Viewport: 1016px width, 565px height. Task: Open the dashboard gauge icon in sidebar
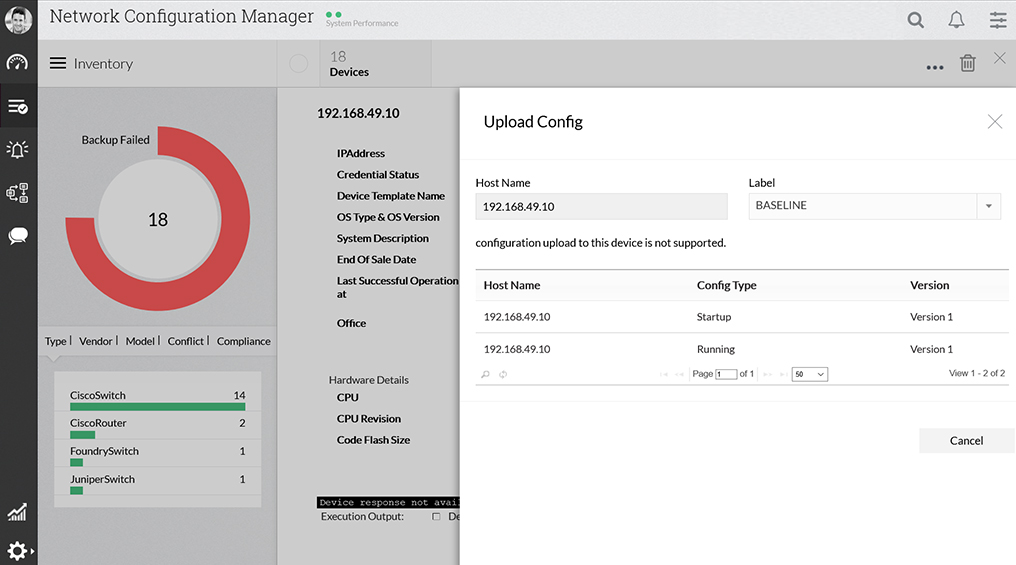coord(18,63)
